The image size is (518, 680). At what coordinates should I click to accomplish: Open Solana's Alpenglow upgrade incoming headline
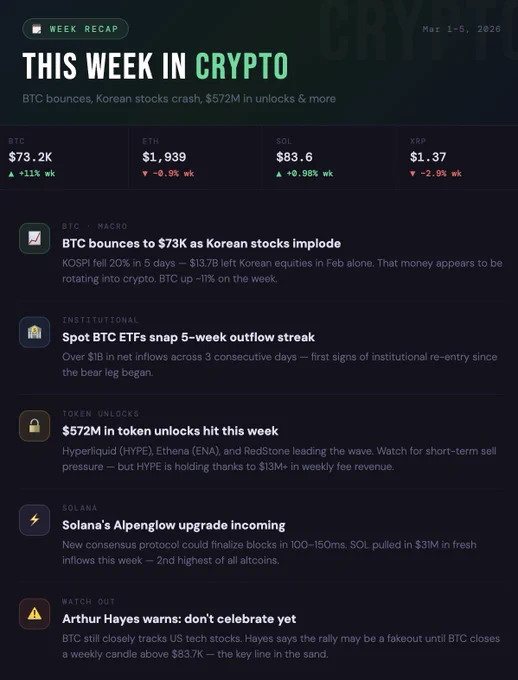tap(174, 525)
